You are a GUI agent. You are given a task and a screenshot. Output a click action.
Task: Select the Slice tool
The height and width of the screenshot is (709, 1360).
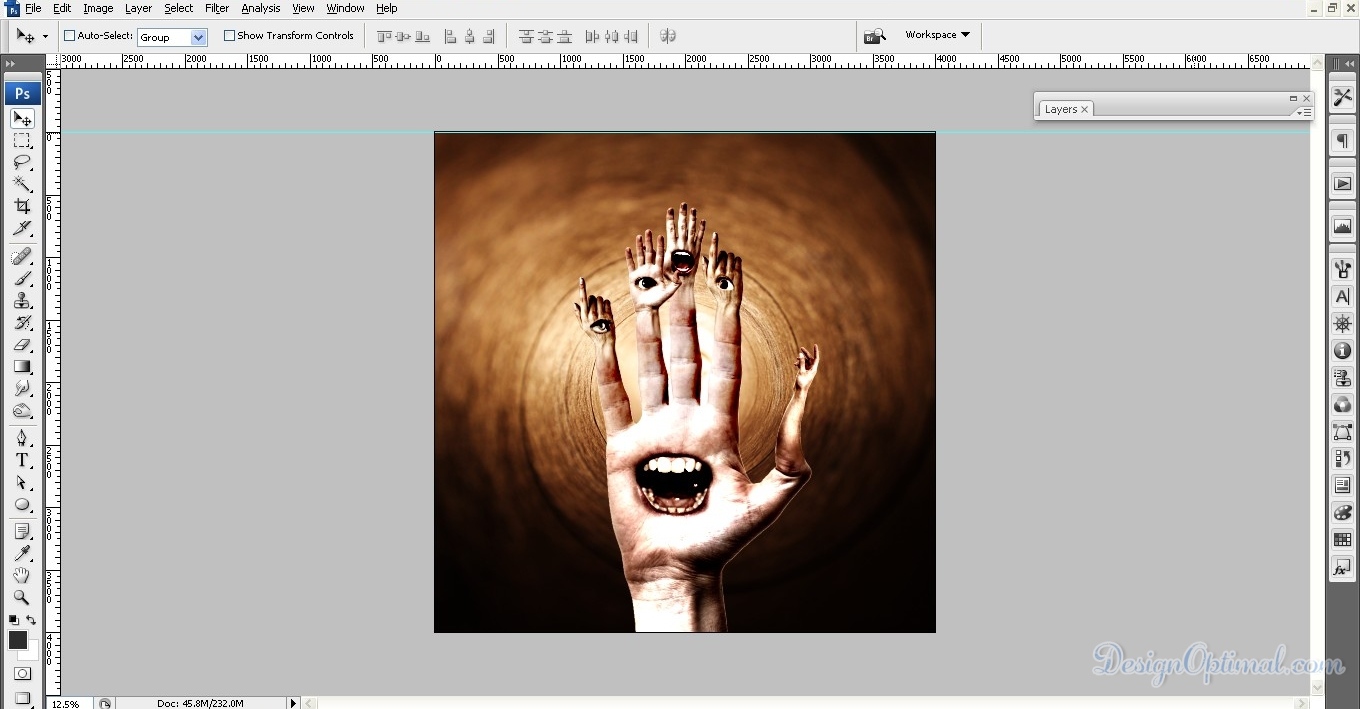coord(22,228)
